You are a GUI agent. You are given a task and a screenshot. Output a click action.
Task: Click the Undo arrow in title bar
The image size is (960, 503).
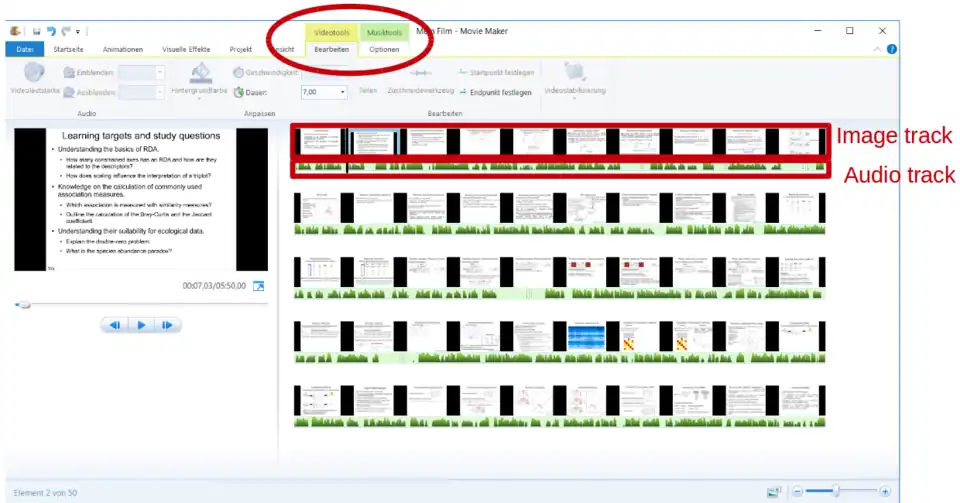[x=52, y=31]
